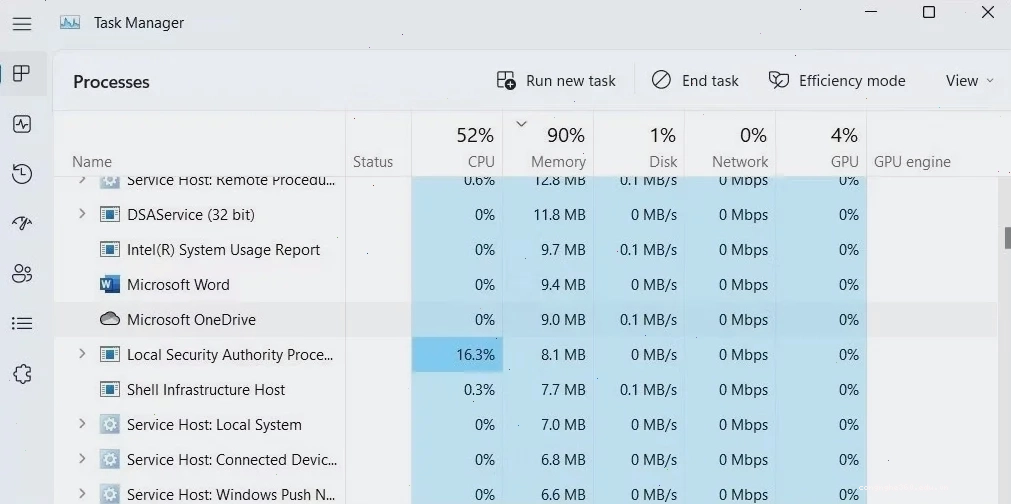Open the Performance sidebar icon

pyautogui.click(x=22, y=124)
